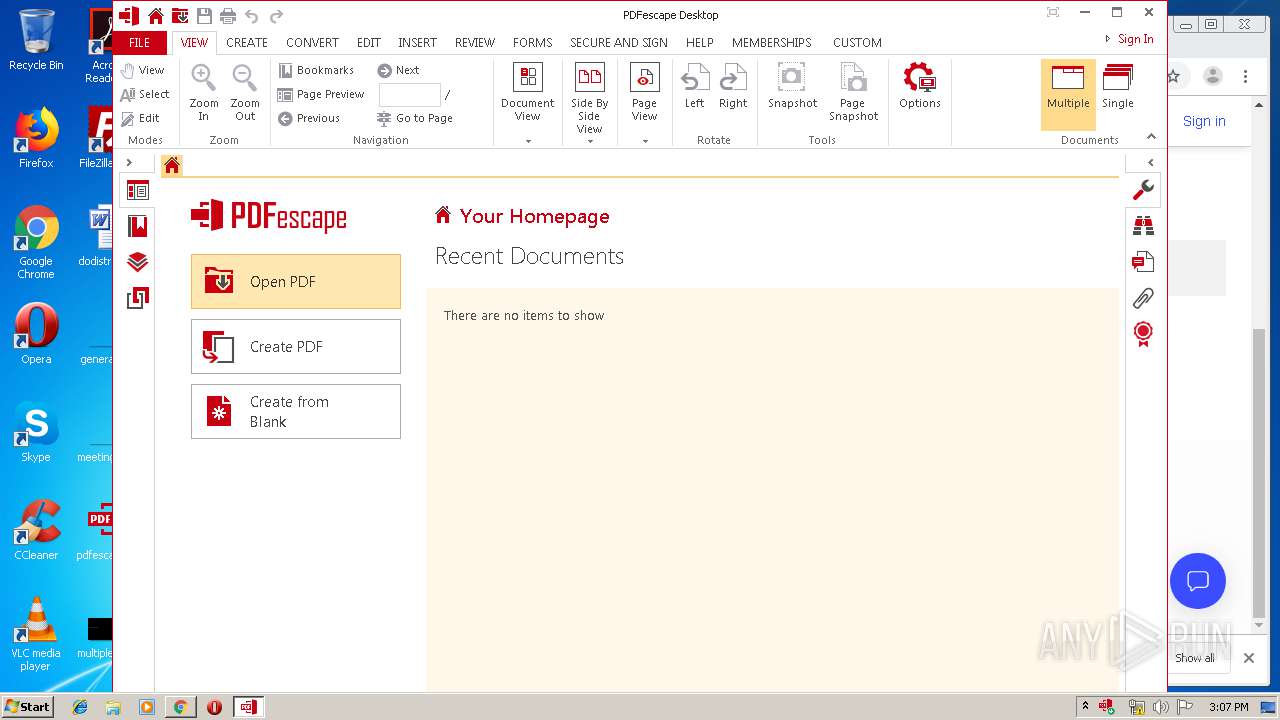Select the View mode tool
Screen dimensions: 1280x720
(143, 70)
